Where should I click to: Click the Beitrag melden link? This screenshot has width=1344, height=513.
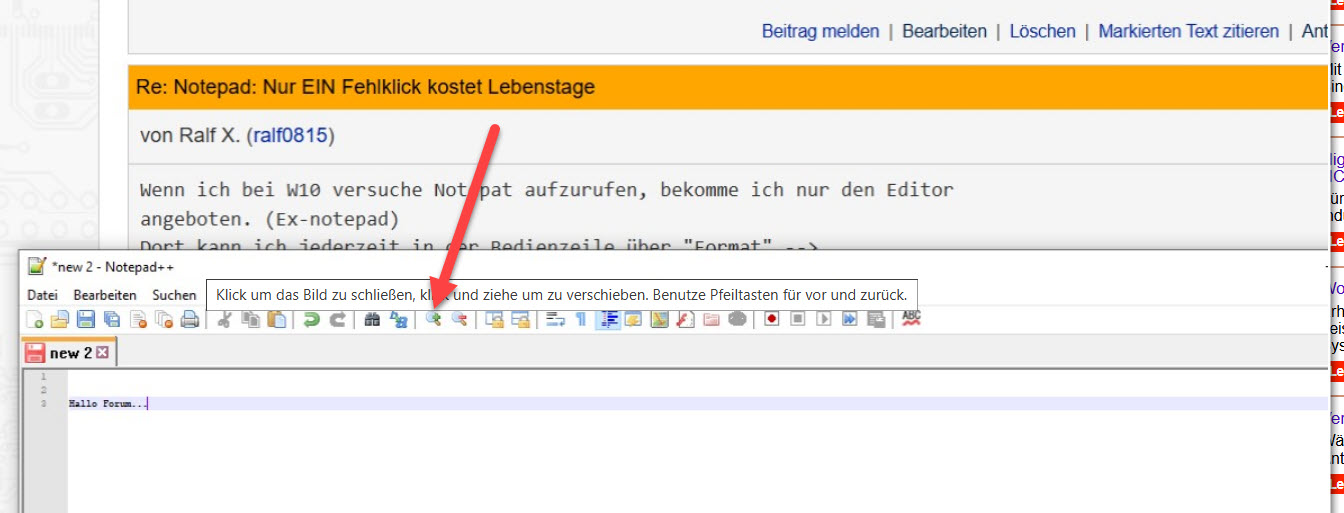coord(820,31)
